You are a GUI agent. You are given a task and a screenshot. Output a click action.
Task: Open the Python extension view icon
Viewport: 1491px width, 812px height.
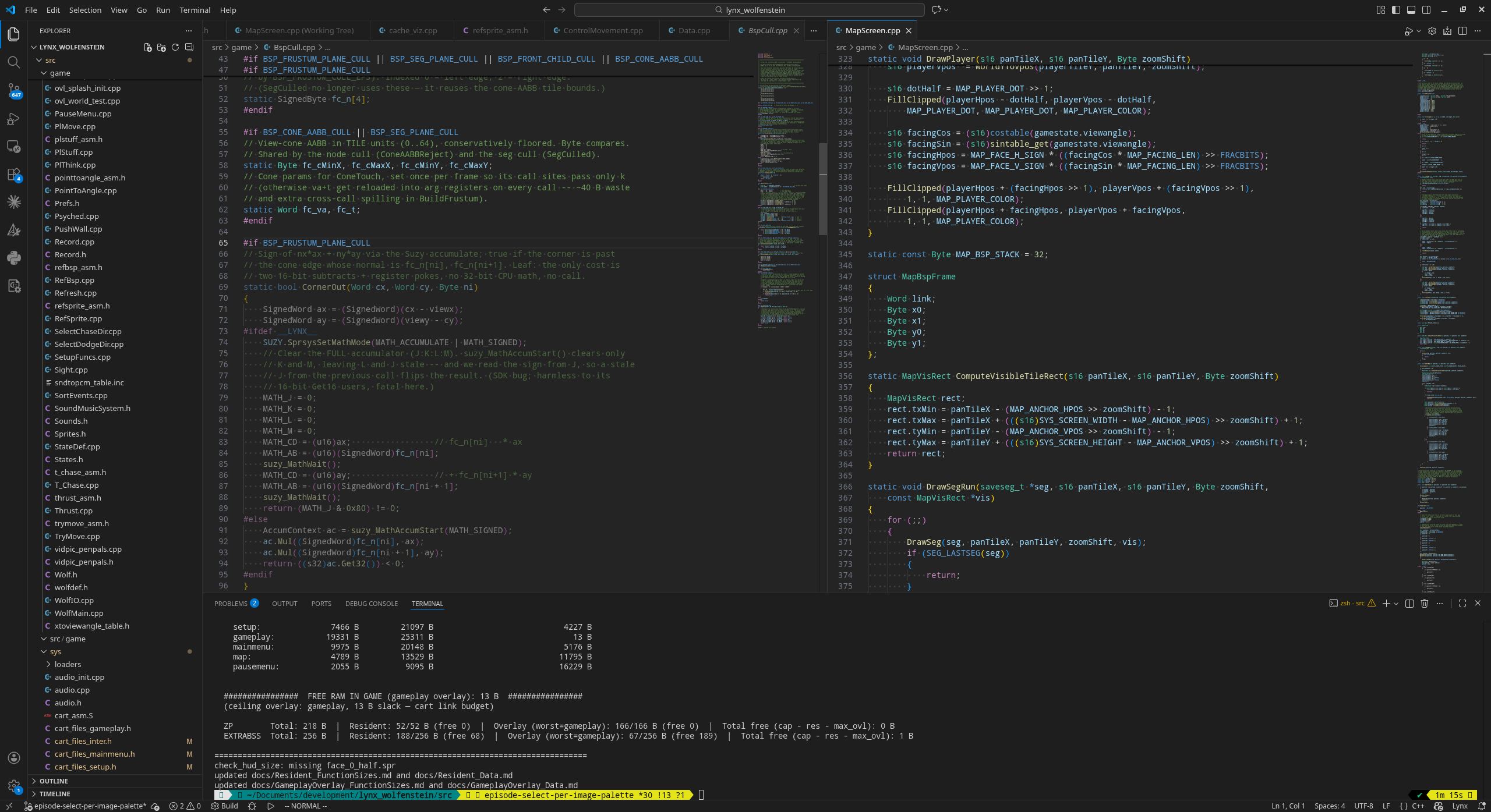click(14, 258)
